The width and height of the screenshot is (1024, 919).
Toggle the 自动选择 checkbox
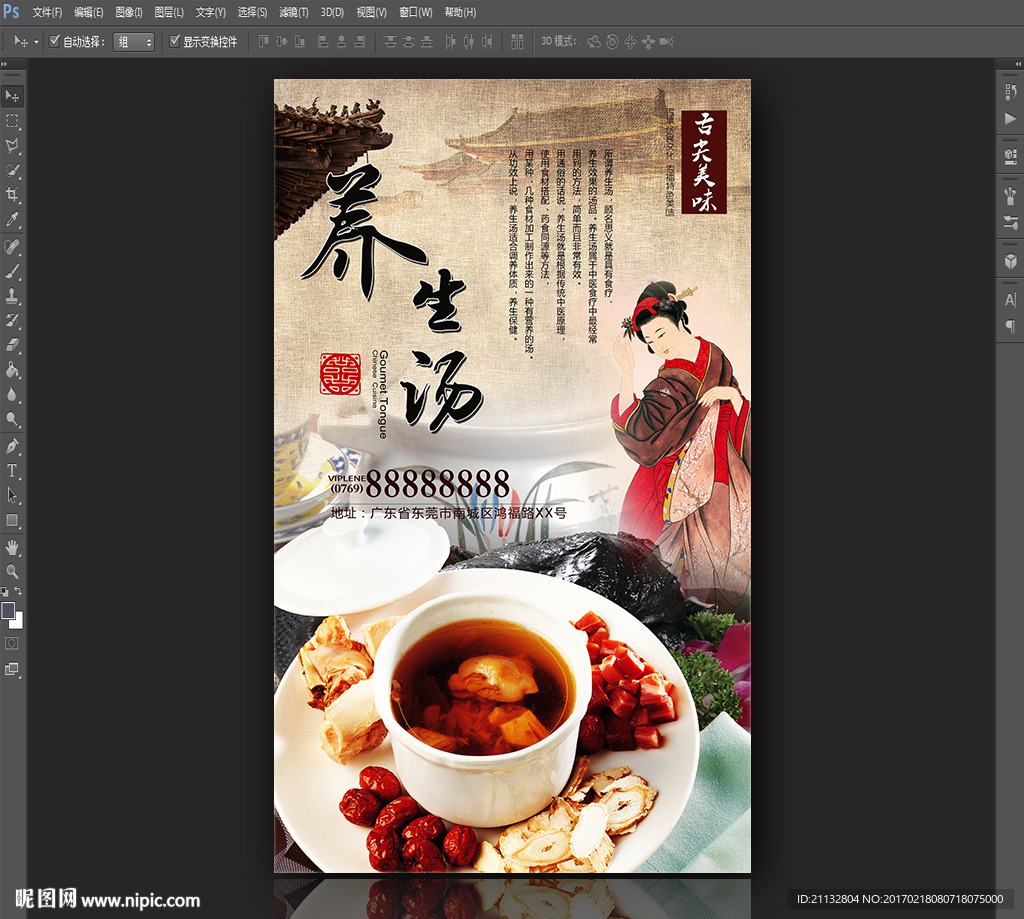click(55, 41)
